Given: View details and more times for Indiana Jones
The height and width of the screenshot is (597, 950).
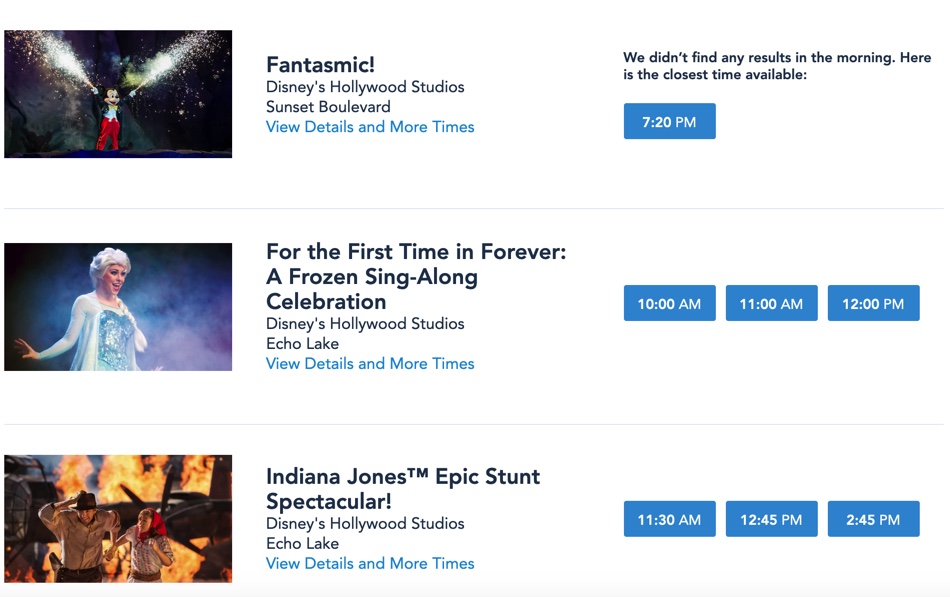Looking at the screenshot, I should click(370, 564).
